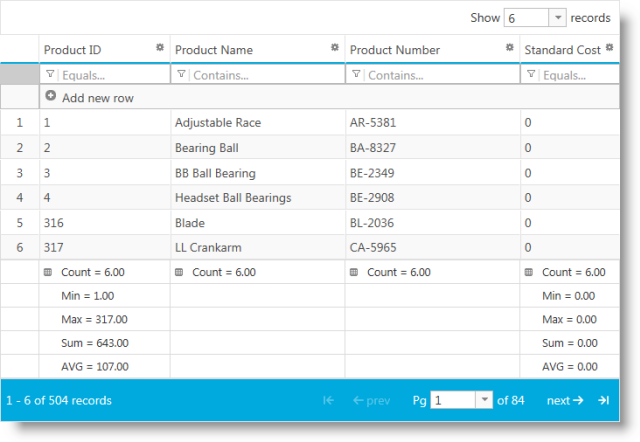Click summary icon under Product Name column
The width and height of the screenshot is (640, 442).
(179, 272)
